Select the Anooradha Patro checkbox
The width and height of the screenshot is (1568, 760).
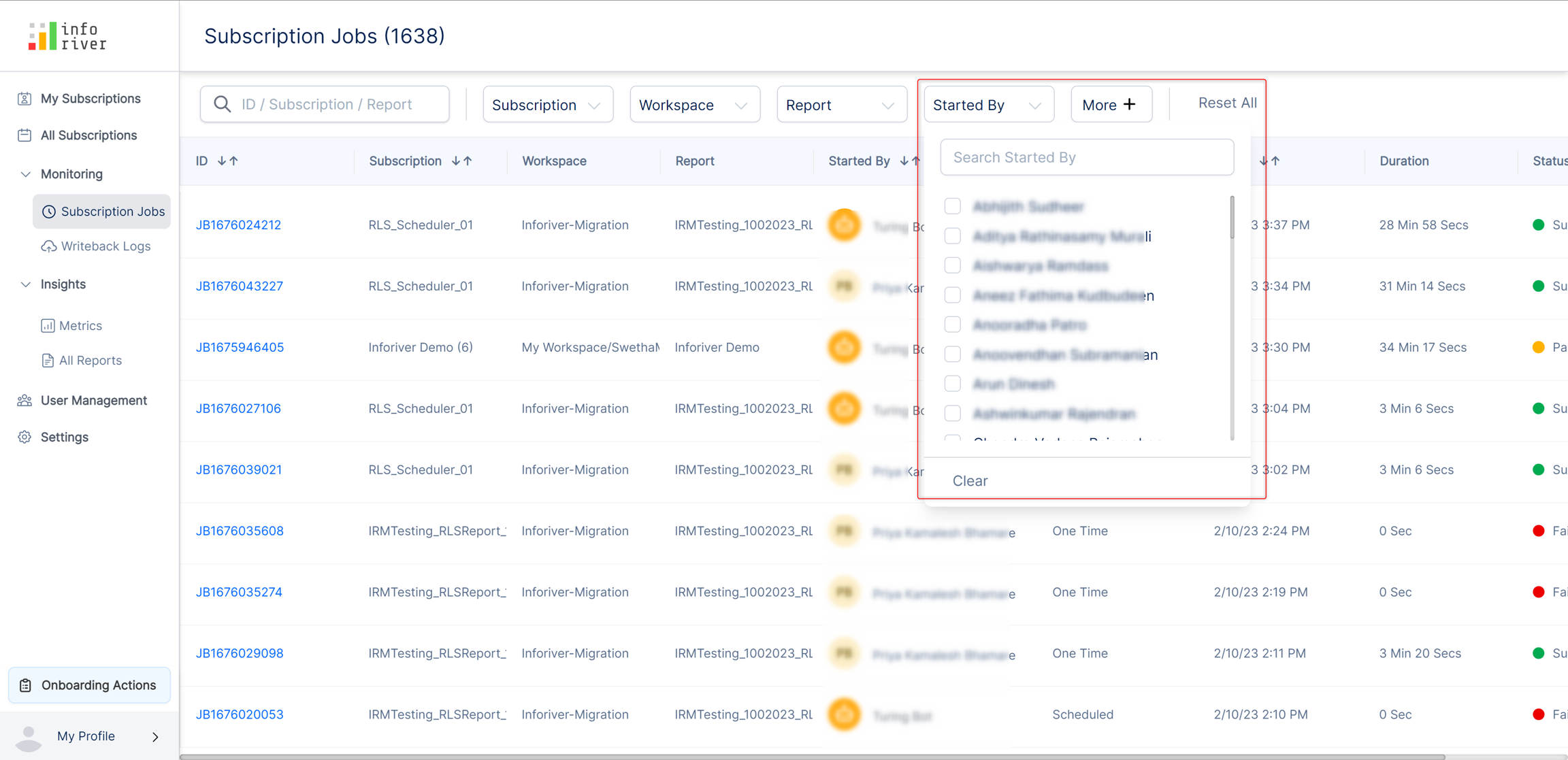click(x=952, y=325)
